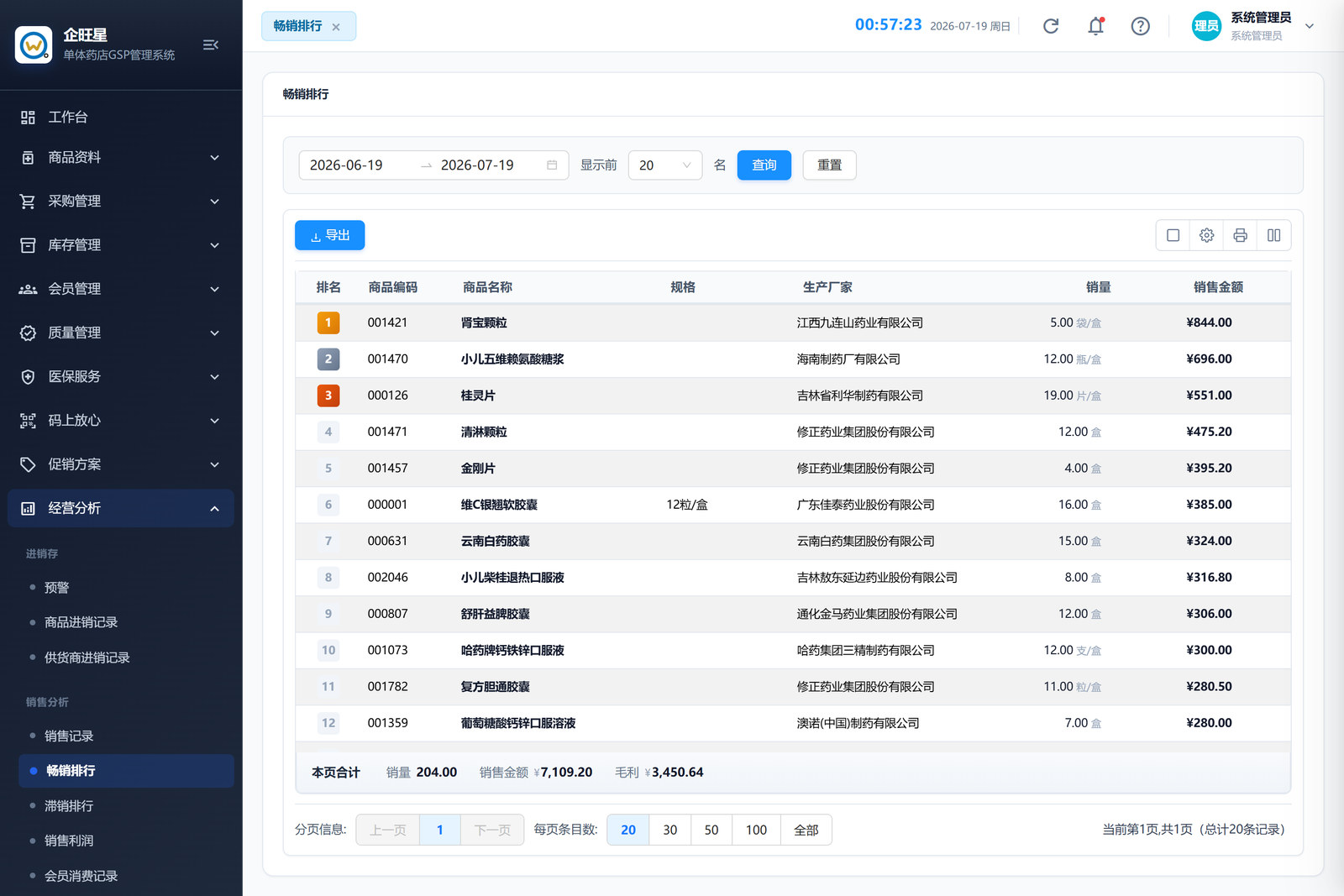Click the 工作台 dashboard icon
This screenshot has height=896, width=1344.
[28, 117]
